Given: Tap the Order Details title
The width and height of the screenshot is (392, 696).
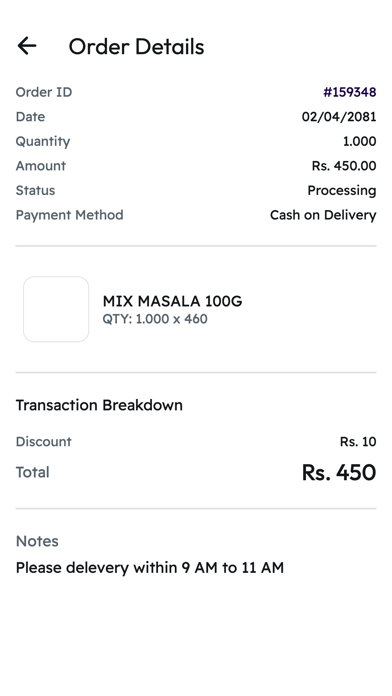Looking at the screenshot, I should (136, 47).
